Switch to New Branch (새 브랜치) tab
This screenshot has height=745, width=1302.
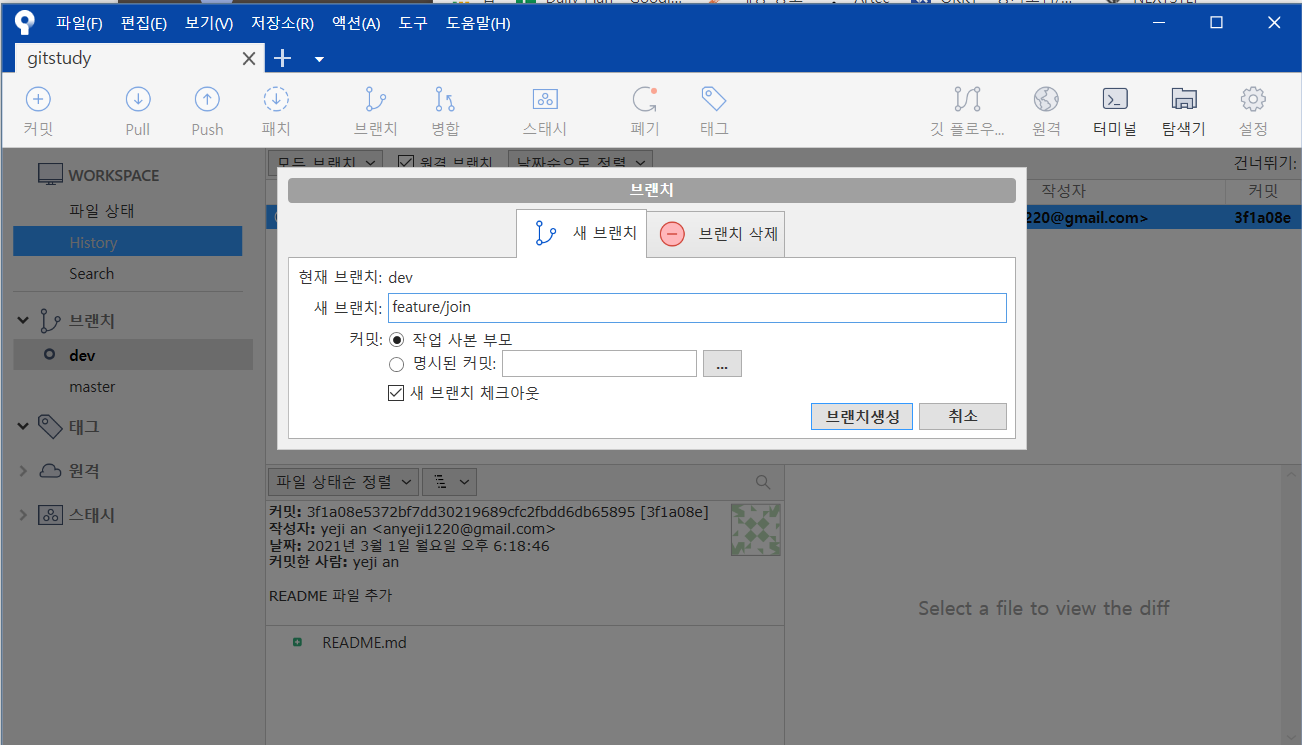(x=581, y=234)
